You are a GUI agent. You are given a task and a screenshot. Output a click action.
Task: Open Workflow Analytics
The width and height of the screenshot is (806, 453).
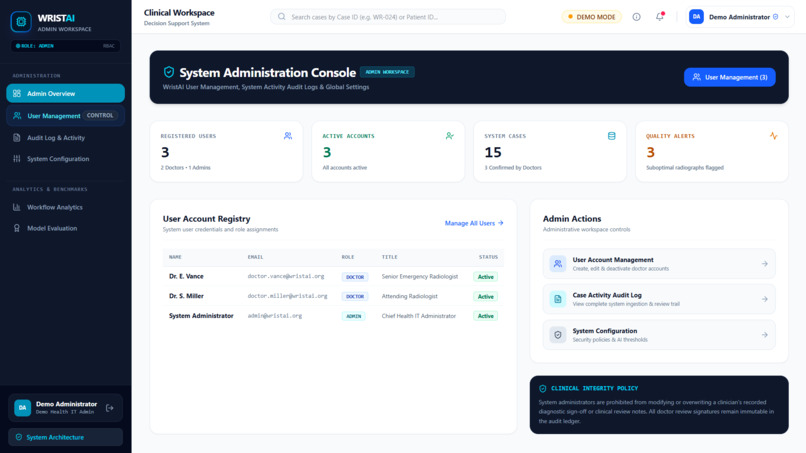pyautogui.click(x=65, y=207)
